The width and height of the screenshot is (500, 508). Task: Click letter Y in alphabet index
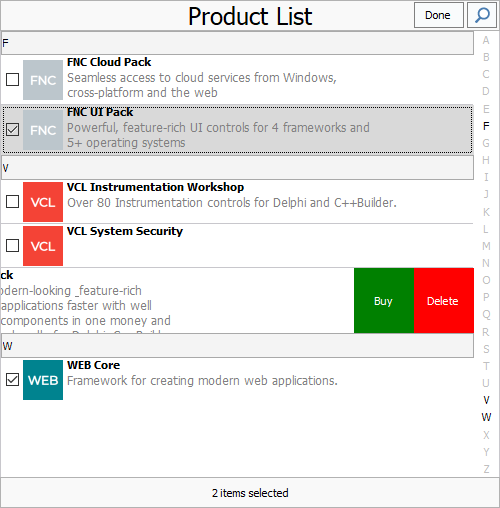click(486, 452)
